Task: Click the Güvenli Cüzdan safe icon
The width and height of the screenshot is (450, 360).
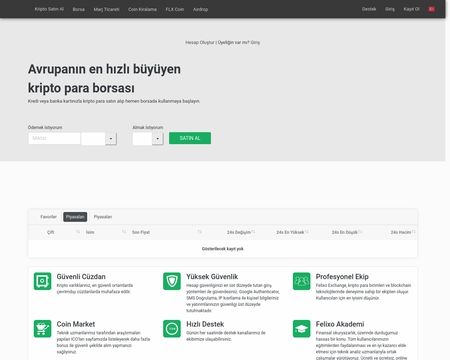Action: [x=42, y=281]
